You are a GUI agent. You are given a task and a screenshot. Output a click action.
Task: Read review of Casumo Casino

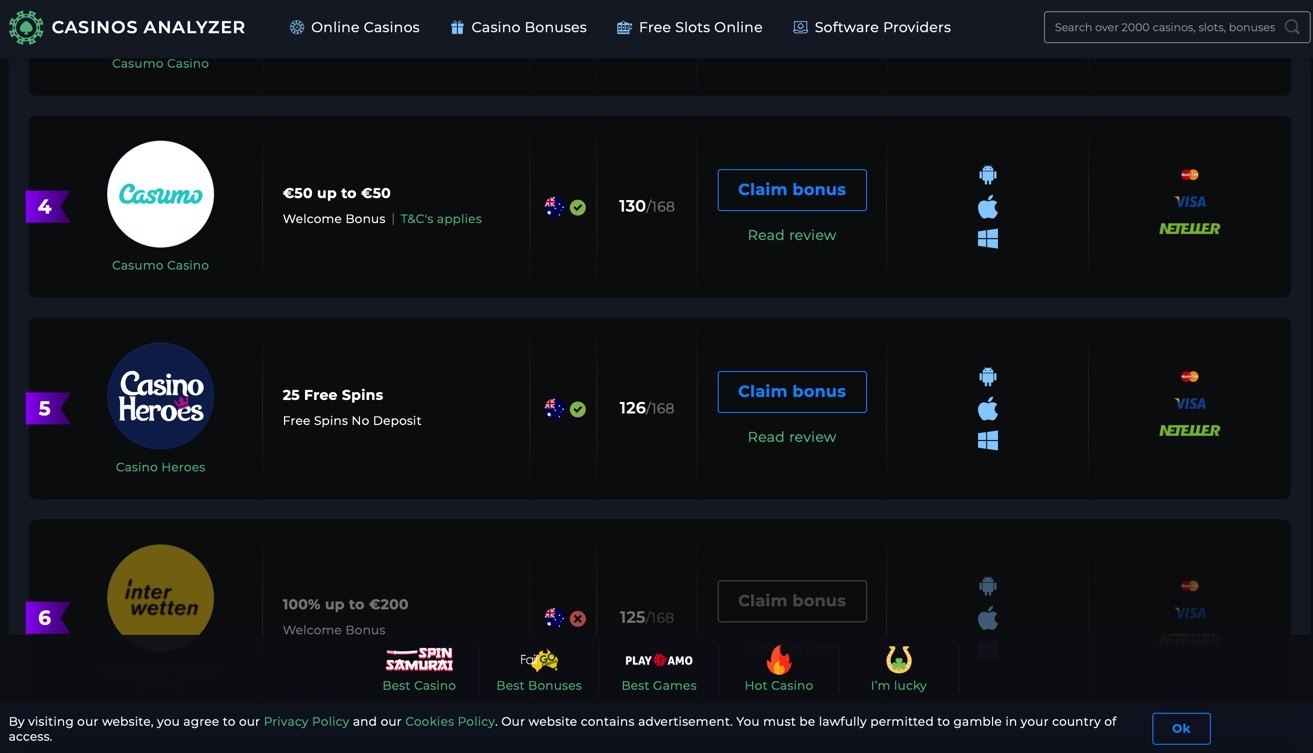tap(792, 235)
